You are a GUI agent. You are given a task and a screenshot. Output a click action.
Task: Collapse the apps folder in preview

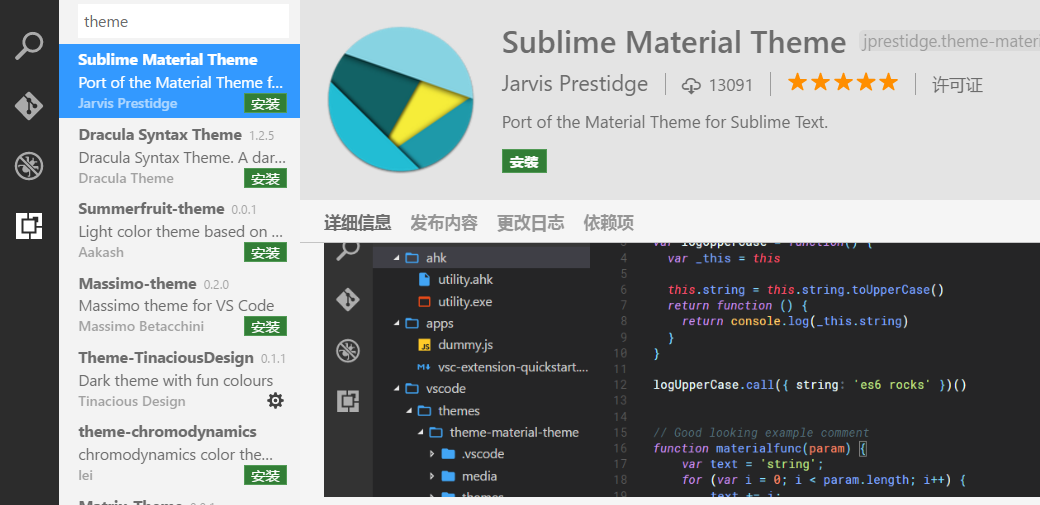tap(397, 323)
